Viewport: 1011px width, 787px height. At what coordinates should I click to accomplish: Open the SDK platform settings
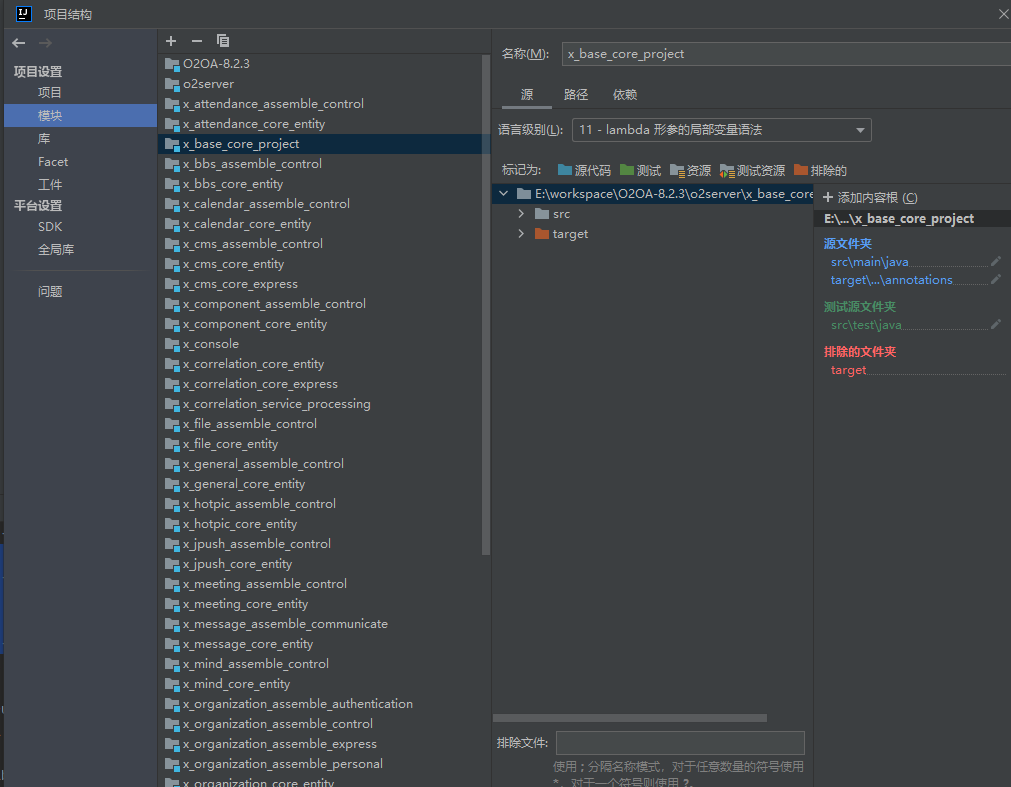50,227
